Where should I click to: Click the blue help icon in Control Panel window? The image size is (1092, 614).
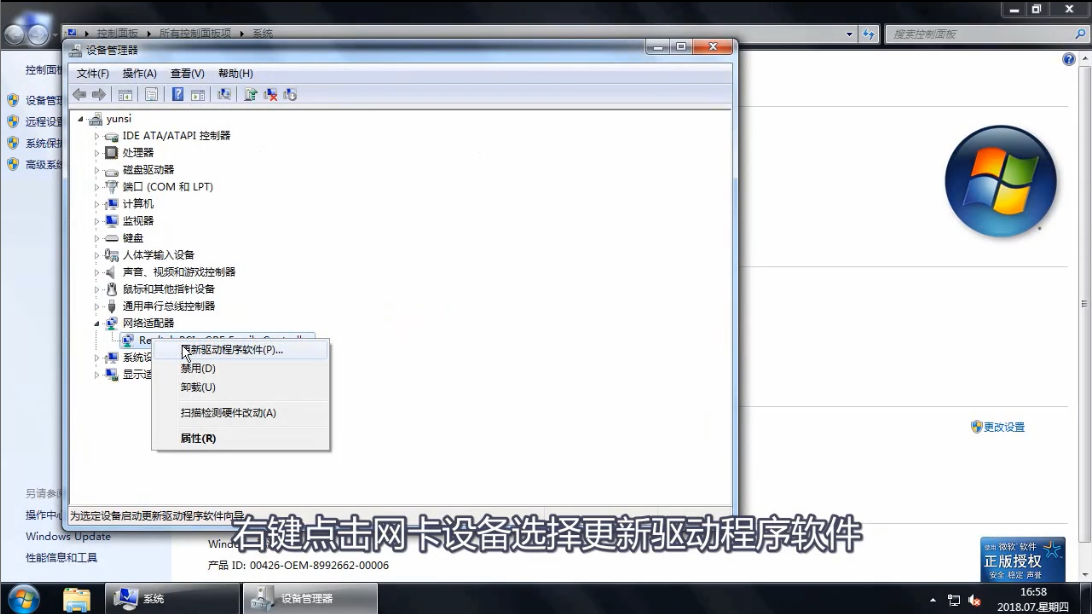[x=1068, y=60]
